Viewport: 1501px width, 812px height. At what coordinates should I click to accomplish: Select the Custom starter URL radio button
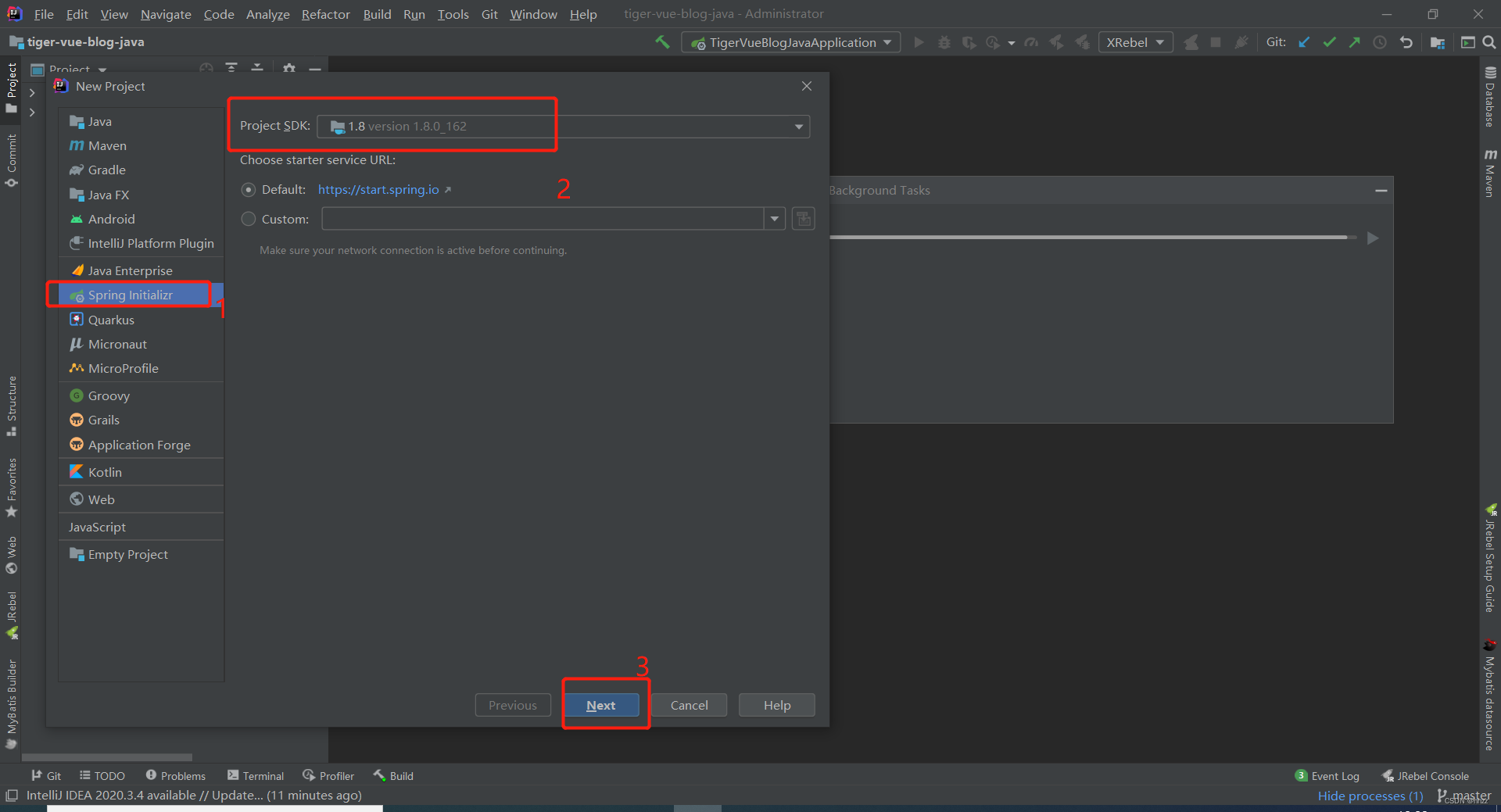click(x=249, y=219)
